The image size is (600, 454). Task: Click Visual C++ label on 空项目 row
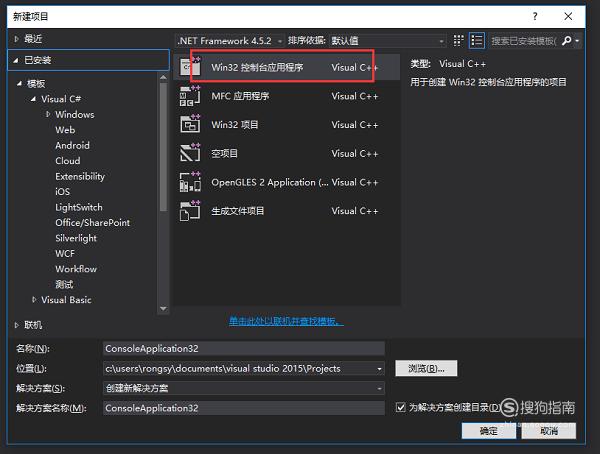point(355,154)
